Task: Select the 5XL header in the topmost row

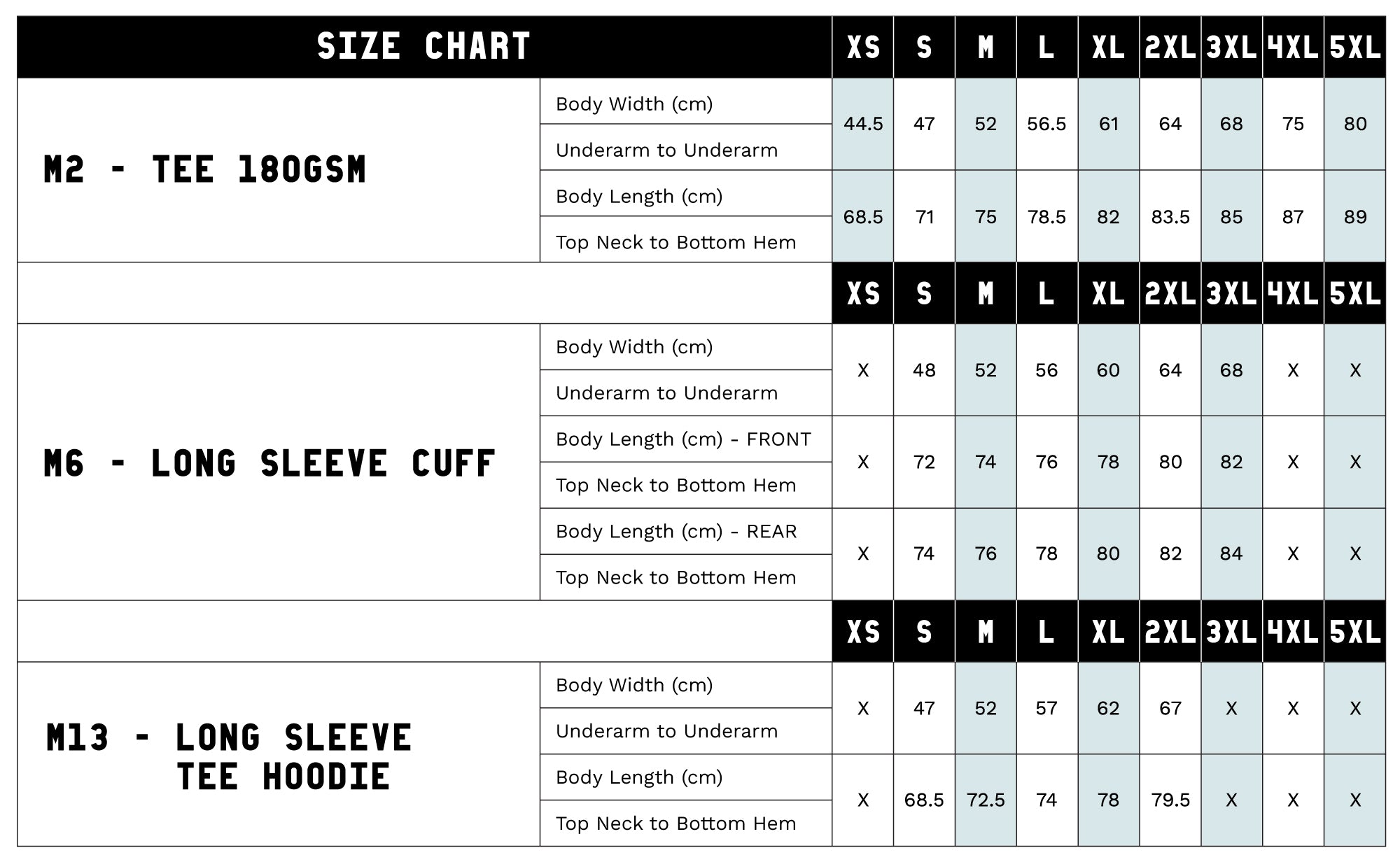Action: pos(1355,48)
